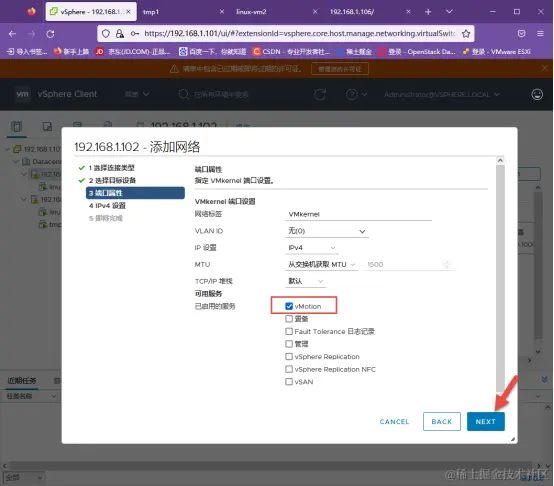Image resolution: width=554 pixels, height=486 pixels.
Task: Click the manage licenses banner button
Action: click(340, 69)
